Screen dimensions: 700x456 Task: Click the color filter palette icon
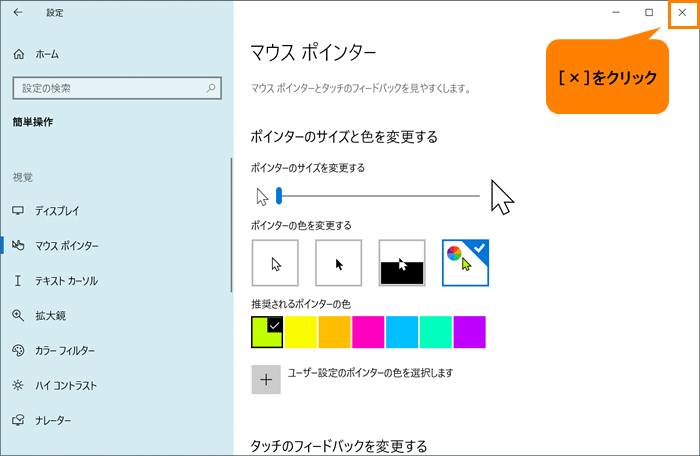[x=18, y=351]
